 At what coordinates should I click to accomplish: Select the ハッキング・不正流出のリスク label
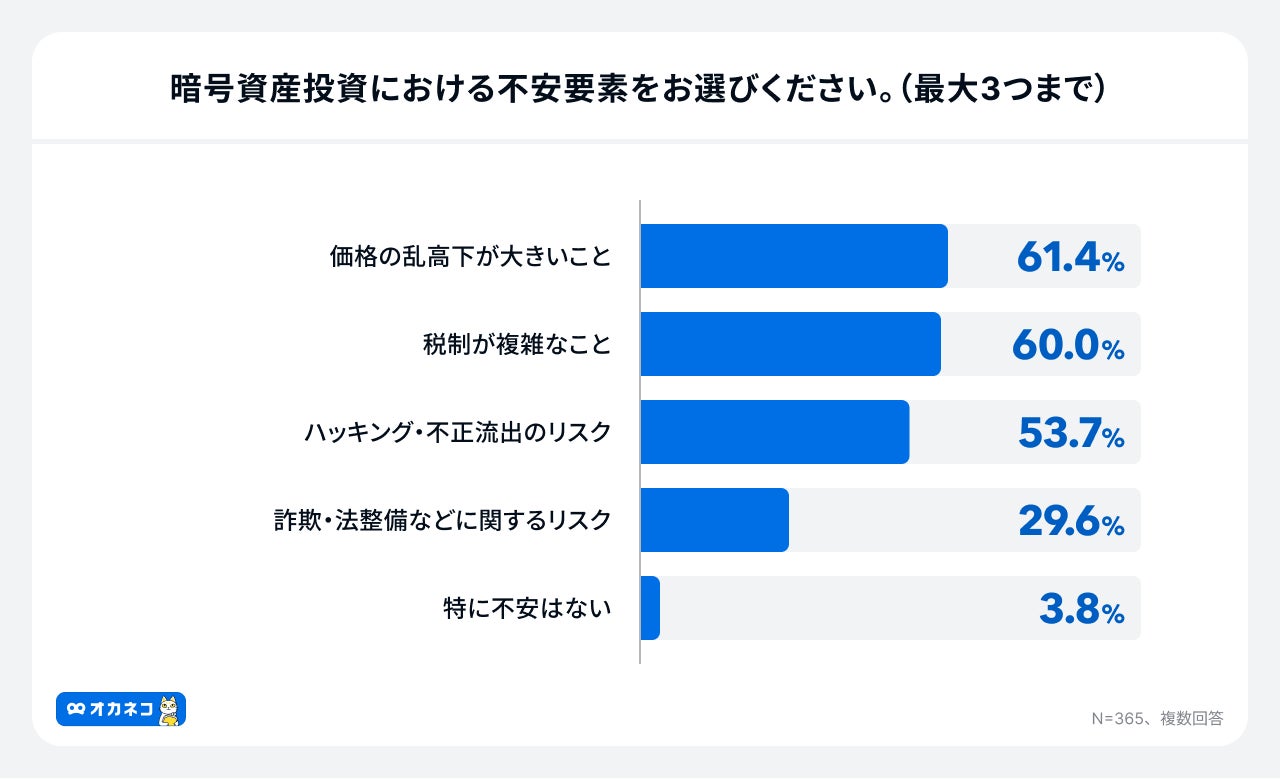point(457,433)
